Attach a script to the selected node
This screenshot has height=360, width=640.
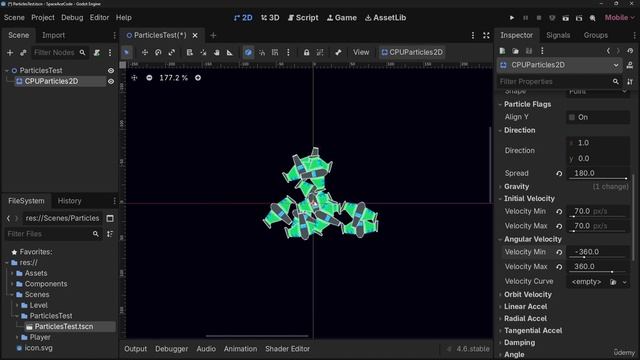click(x=97, y=53)
